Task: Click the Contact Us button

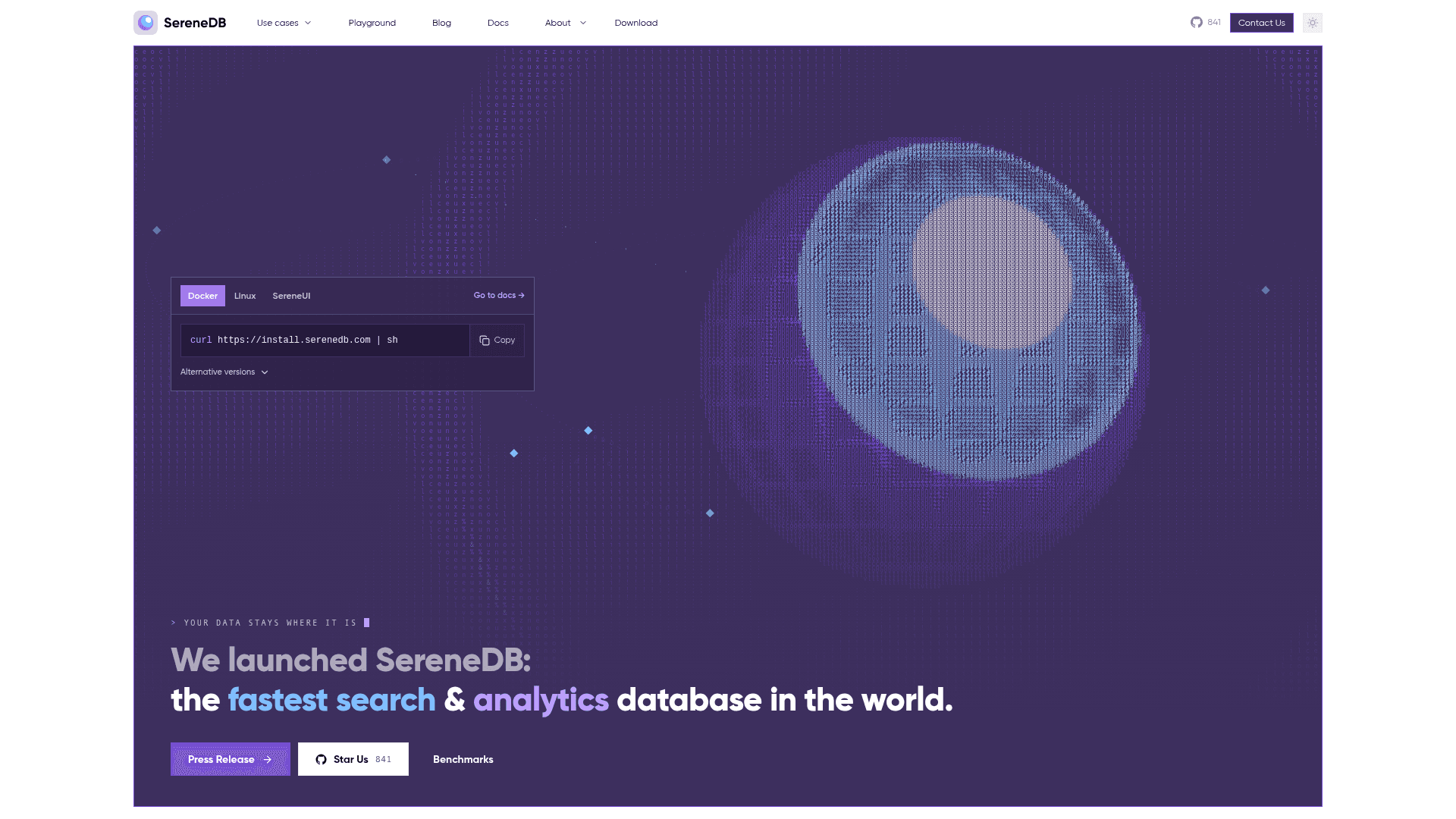Action: point(1262,23)
